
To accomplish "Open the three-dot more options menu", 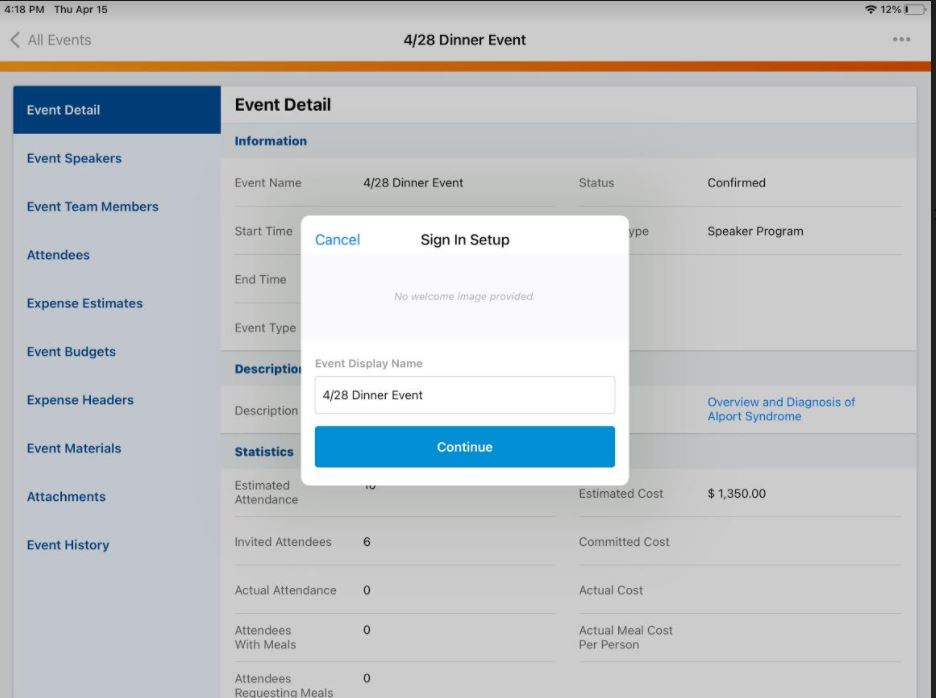I will pos(901,40).
